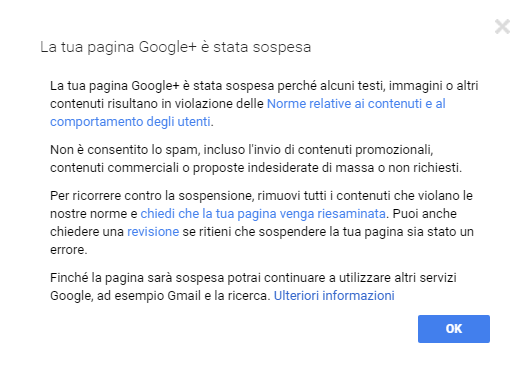Follow the 'comportamento degli utenti' link text
Image resolution: width=530 pixels, height=378 pixels.
(130, 122)
